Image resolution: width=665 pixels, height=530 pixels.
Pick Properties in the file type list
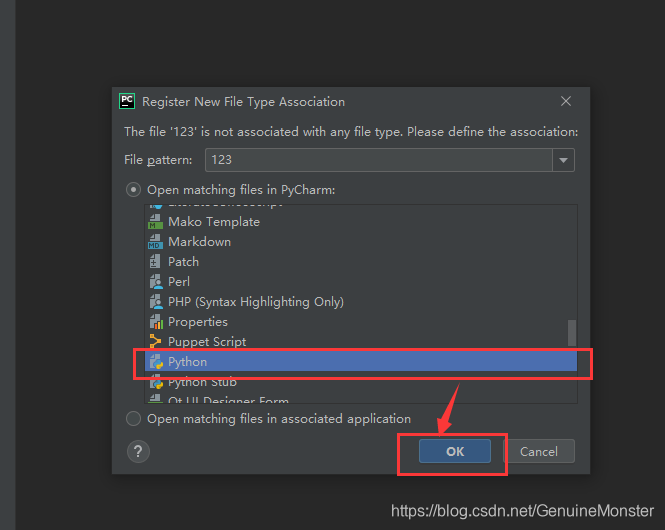[360, 322]
